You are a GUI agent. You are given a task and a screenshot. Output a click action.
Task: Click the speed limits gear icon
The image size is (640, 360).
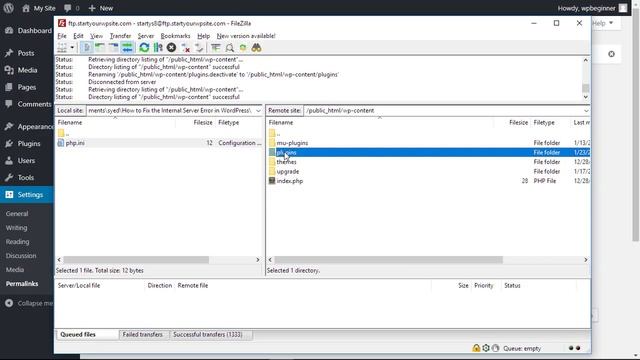[x=486, y=348]
